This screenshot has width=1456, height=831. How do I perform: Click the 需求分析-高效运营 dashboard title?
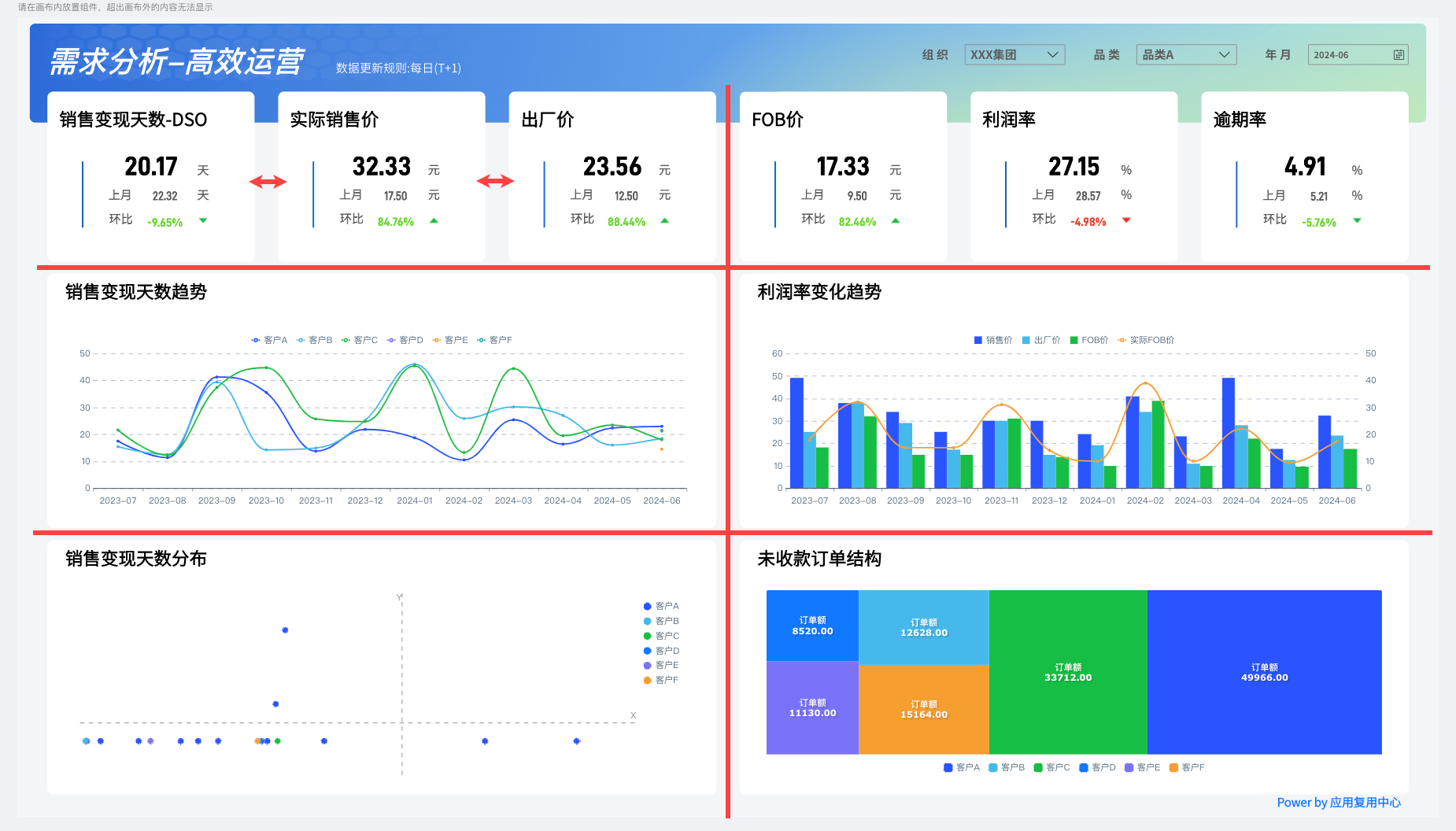(x=176, y=61)
